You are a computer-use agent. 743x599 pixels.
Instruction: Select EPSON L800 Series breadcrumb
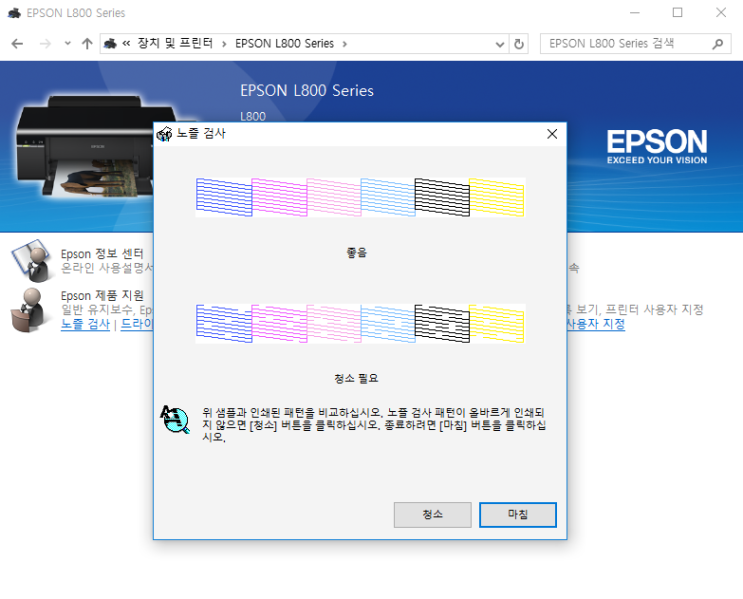pos(284,44)
